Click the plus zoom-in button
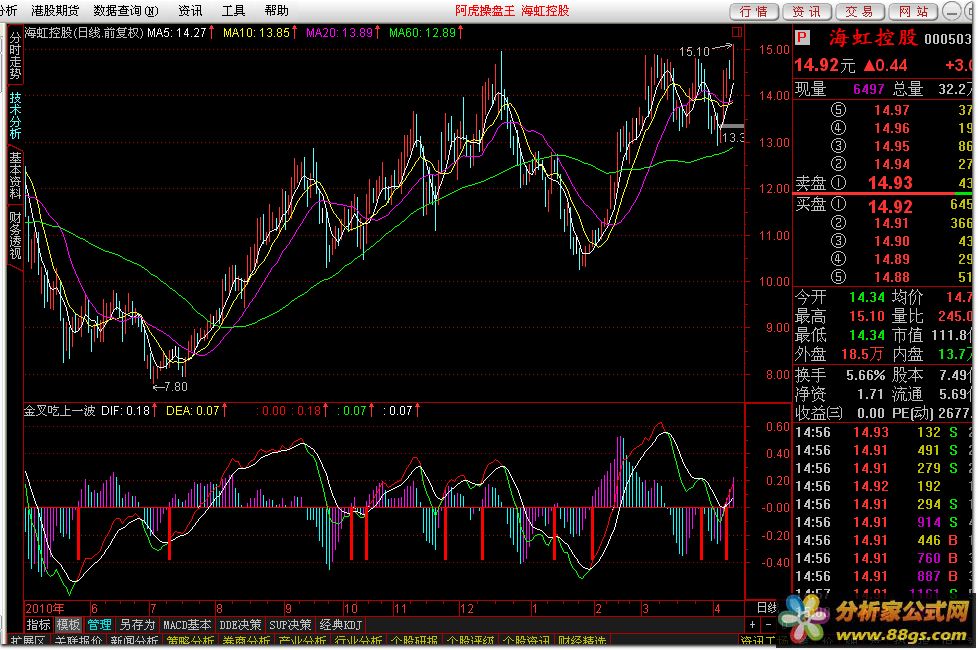Screen dimensions: 978x650 pyautogui.click(x=753, y=624)
